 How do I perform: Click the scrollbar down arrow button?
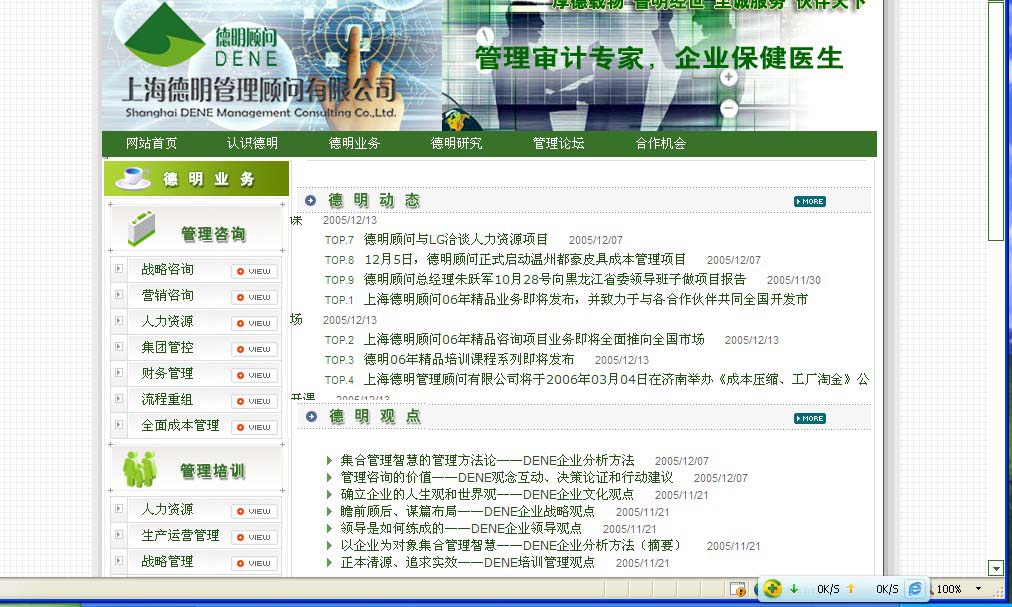(x=996, y=568)
